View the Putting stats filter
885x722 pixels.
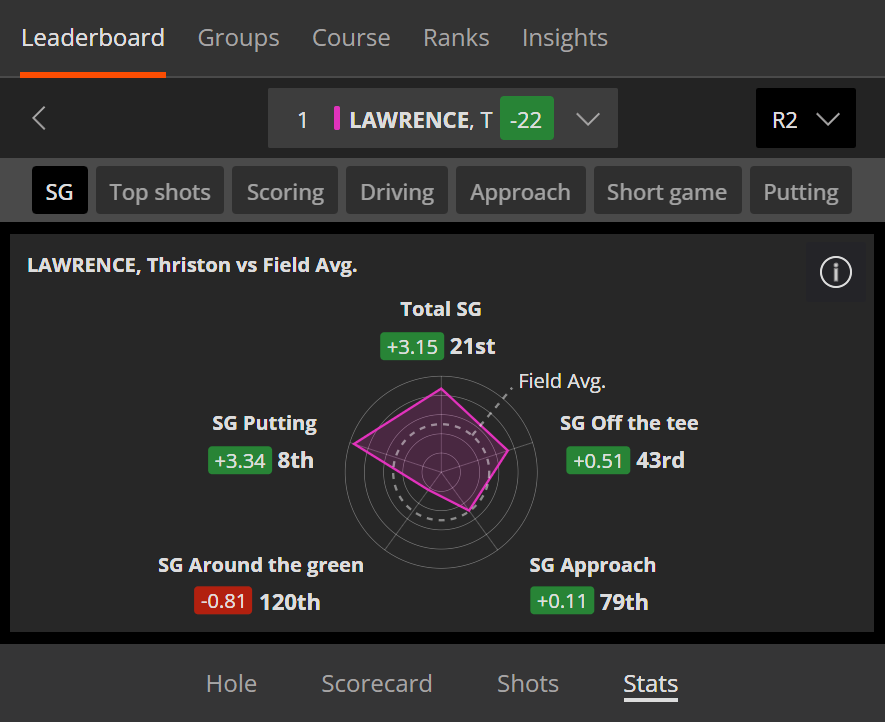[x=801, y=191]
